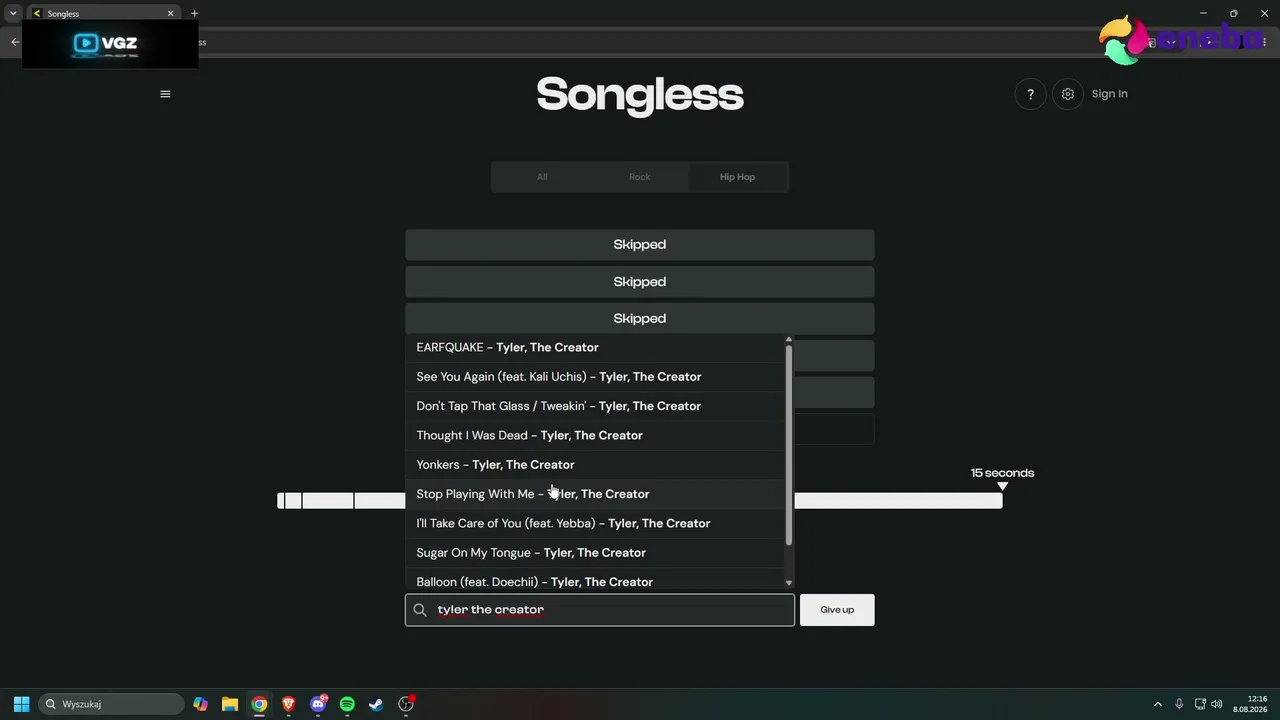Image resolution: width=1280 pixels, height=720 pixels.
Task: Click the suggestions list scrollbar thumb
Action: pyautogui.click(x=789, y=445)
